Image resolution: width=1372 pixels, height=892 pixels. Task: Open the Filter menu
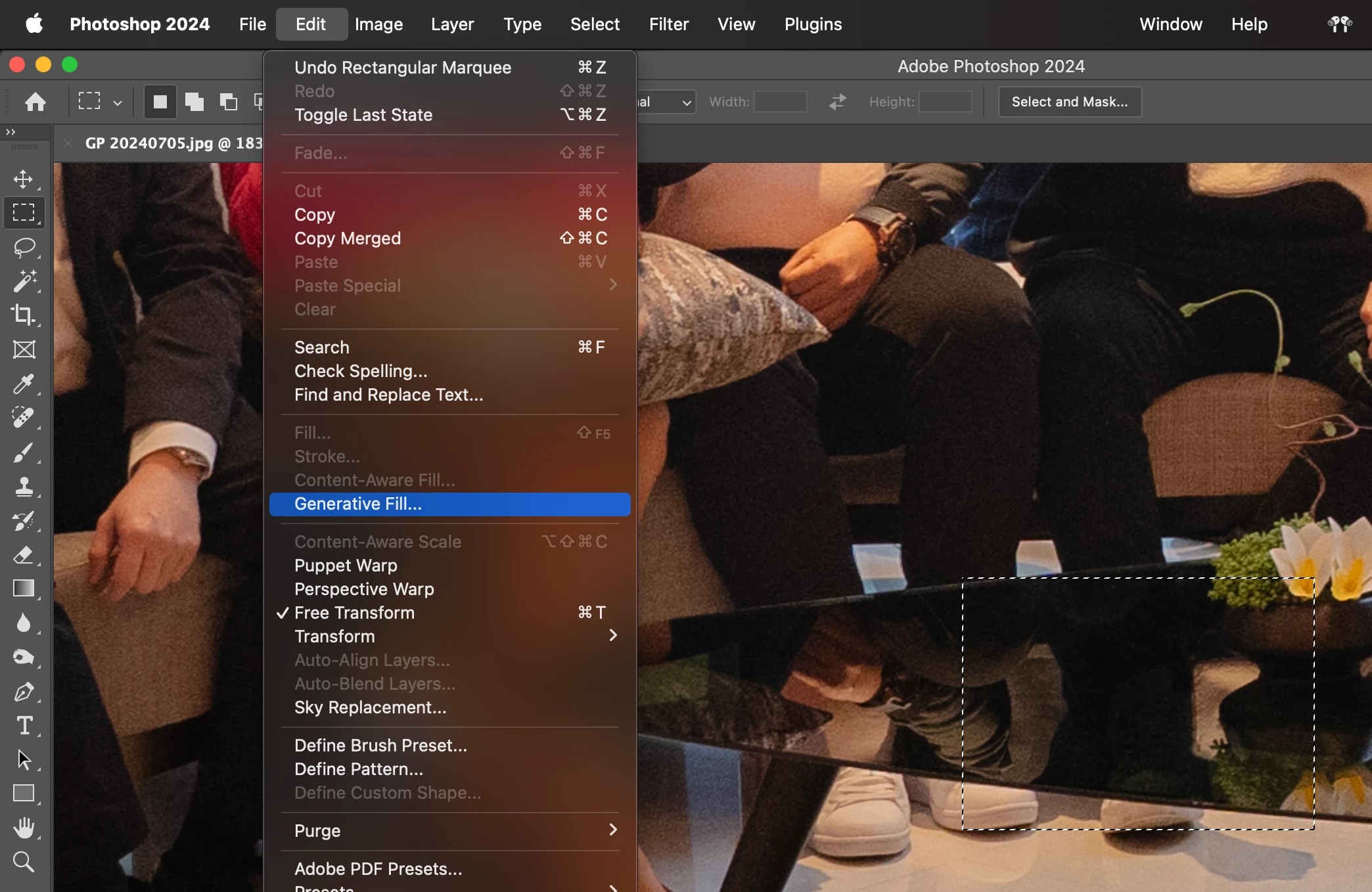(x=668, y=24)
